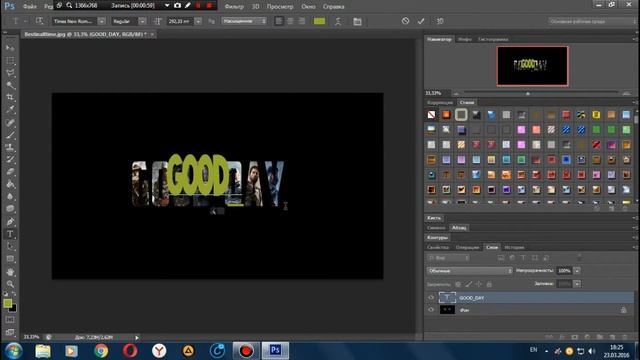The width and height of the screenshot is (640, 360).
Task: Toggle lock transparent pixels
Action: tap(458, 284)
